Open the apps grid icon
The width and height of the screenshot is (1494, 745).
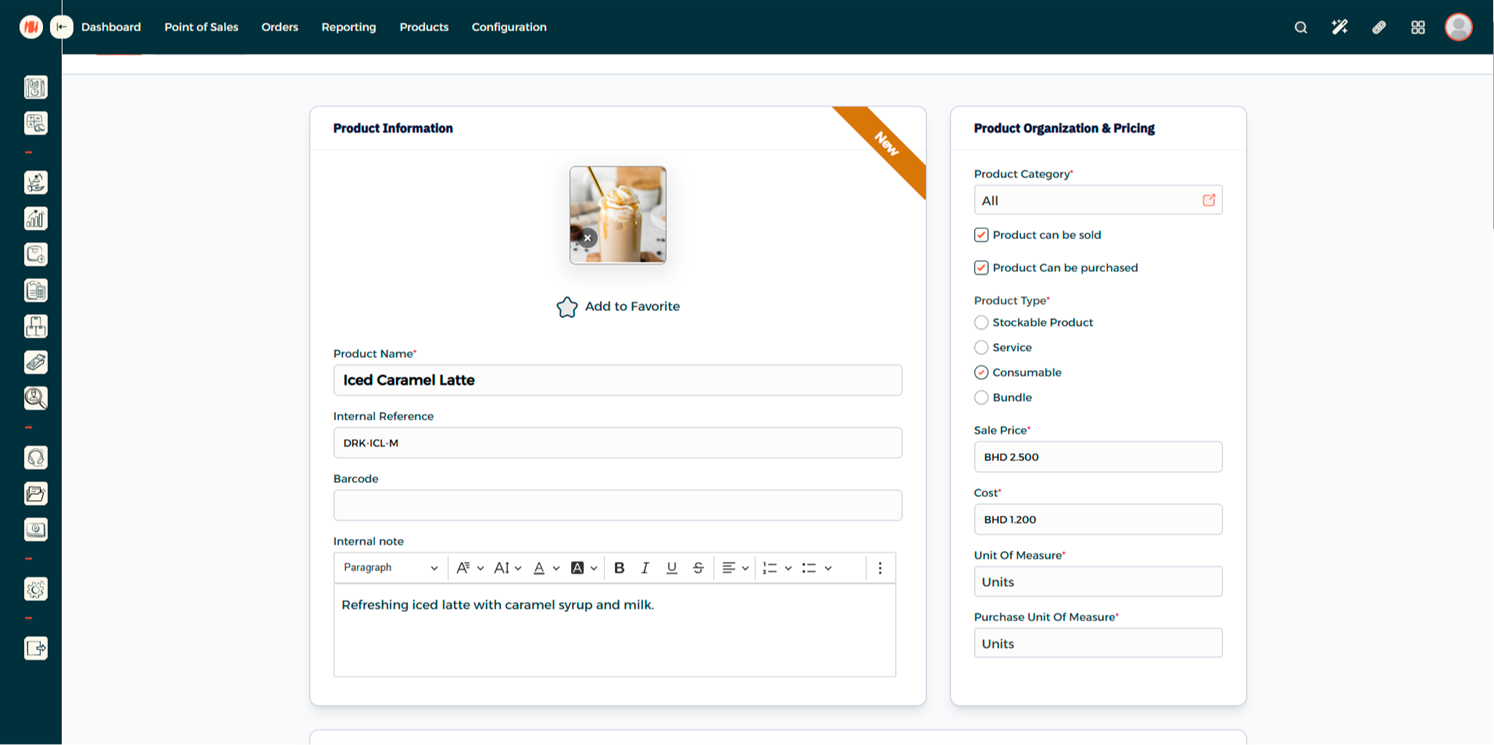1417,27
